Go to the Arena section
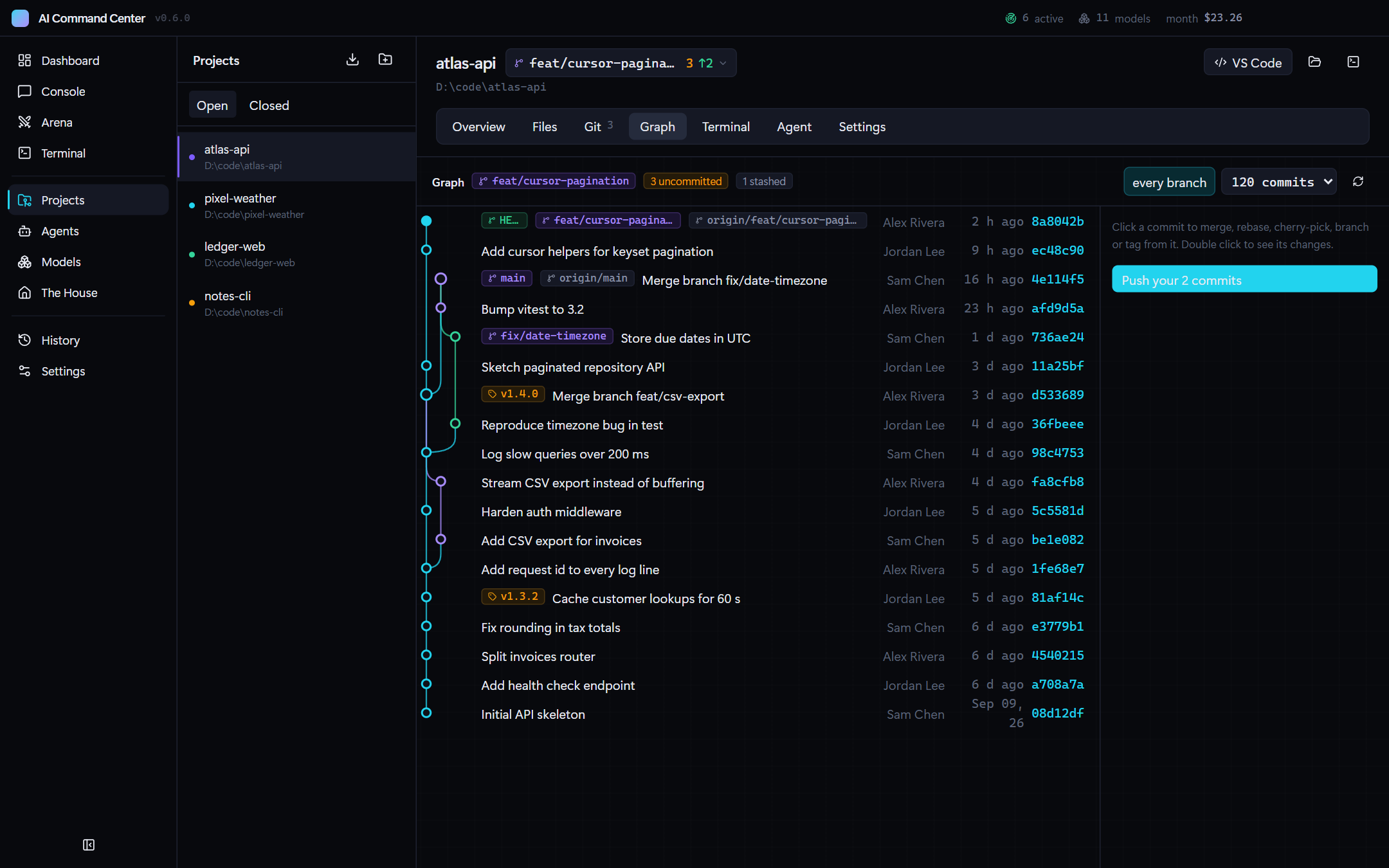 coord(89,122)
